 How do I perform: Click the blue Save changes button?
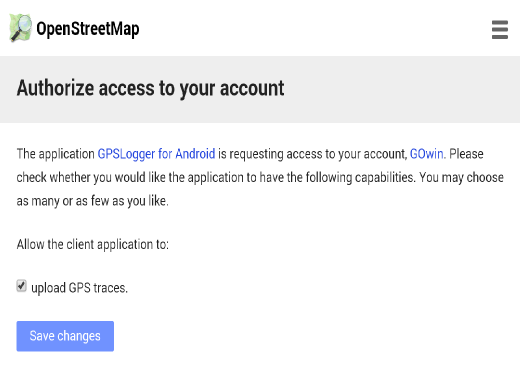pyautogui.click(x=65, y=336)
